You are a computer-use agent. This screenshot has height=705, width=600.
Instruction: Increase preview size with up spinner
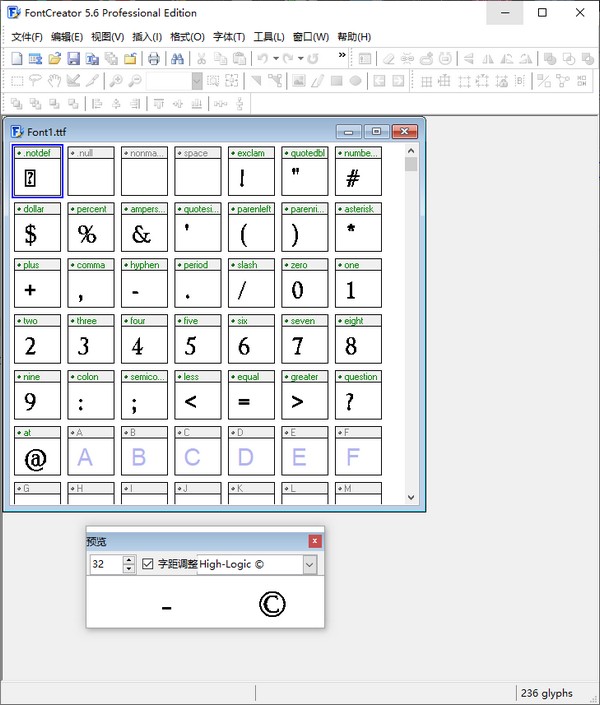pos(129,560)
